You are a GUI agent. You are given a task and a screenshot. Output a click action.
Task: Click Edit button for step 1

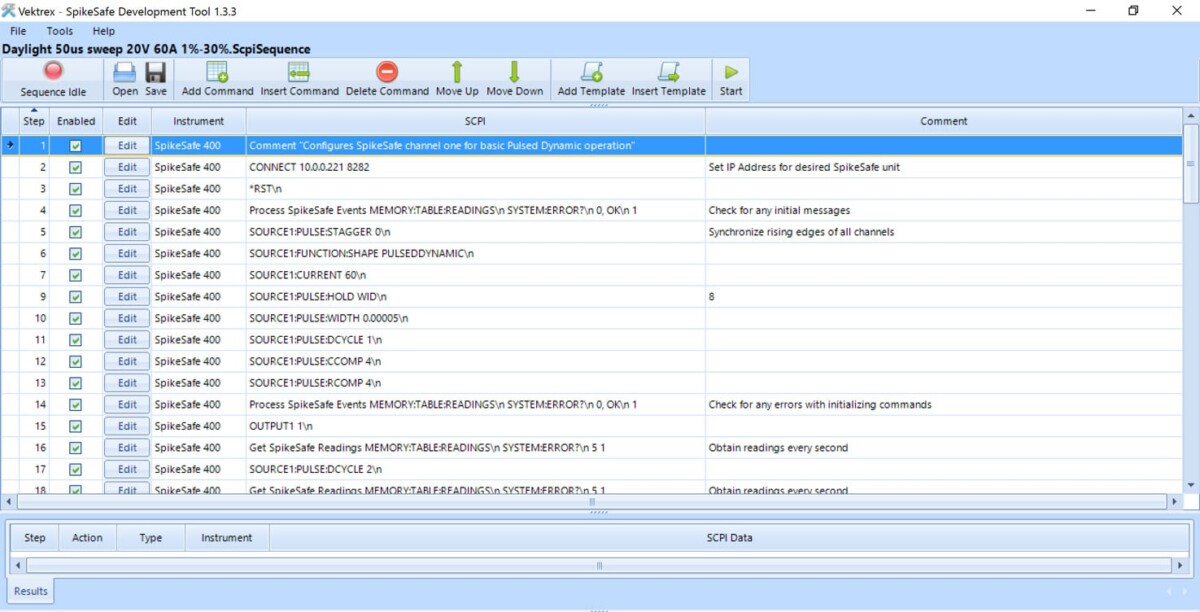tap(127, 145)
